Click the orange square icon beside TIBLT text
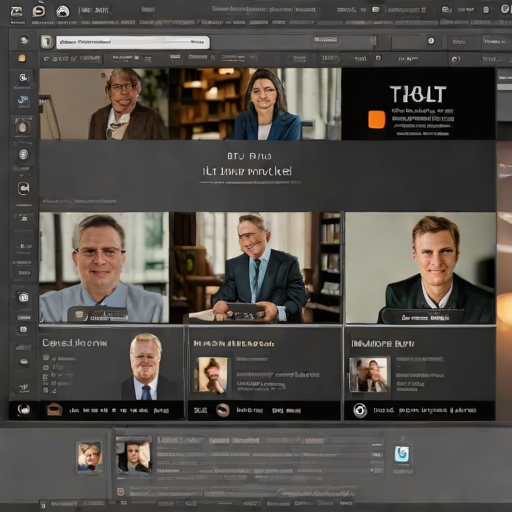 pyautogui.click(x=377, y=119)
